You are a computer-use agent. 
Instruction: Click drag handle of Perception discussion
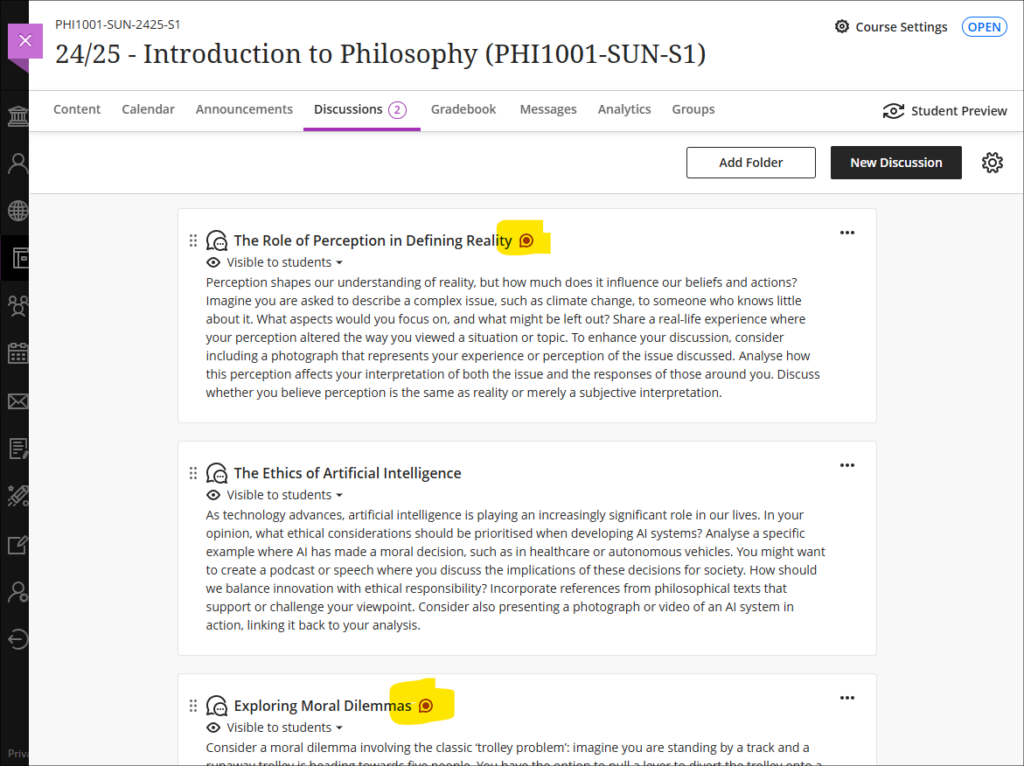click(193, 241)
